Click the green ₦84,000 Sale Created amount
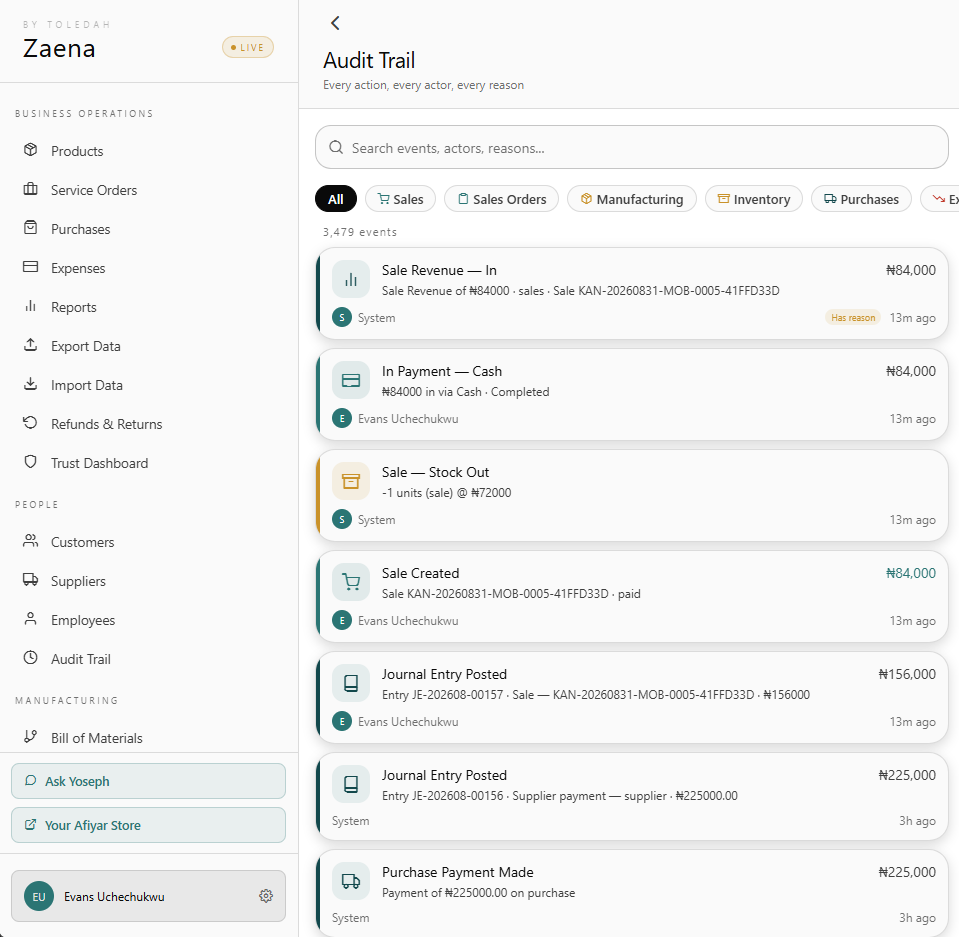 point(911,573)
